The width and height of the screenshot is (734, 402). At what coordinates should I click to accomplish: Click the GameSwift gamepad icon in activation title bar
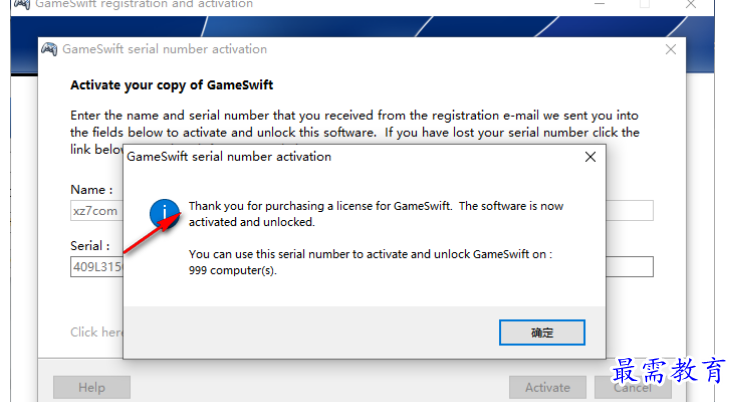49,49
